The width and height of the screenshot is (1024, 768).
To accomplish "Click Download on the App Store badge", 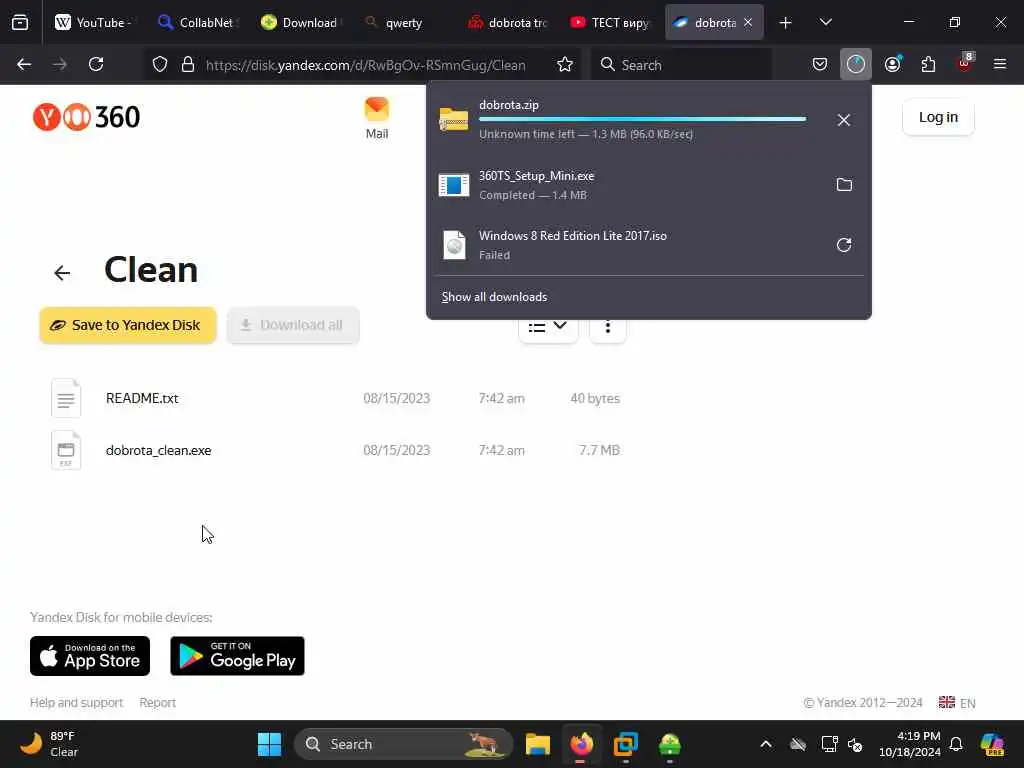I will 90,656.
